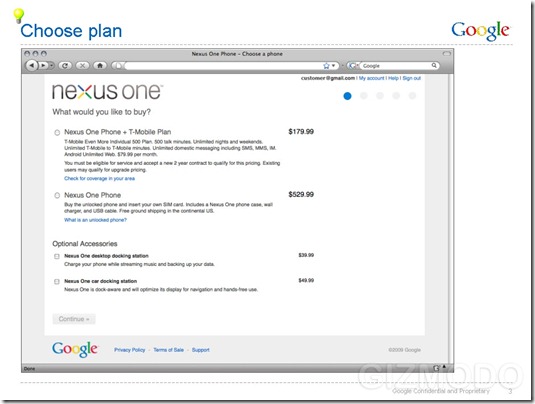Click the $179.99 price text
Screen dimensions: 535x404
click(301, 132)
